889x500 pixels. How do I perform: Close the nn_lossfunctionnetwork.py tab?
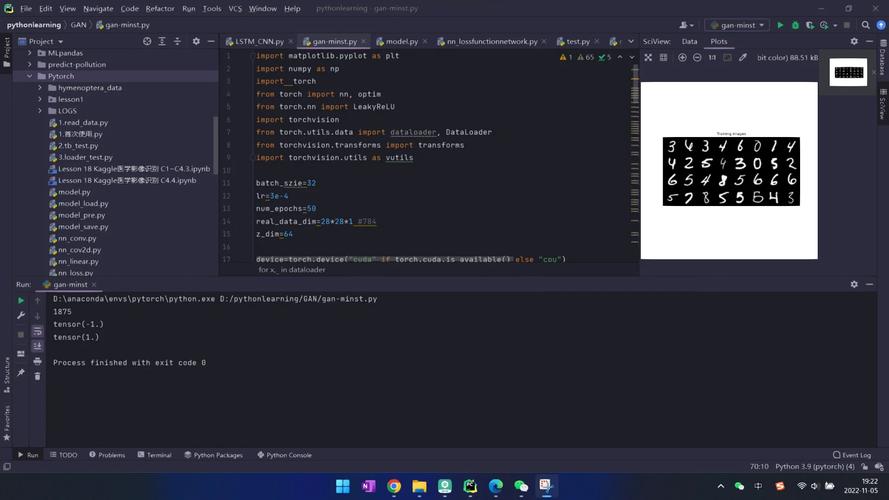pos(544,41)
